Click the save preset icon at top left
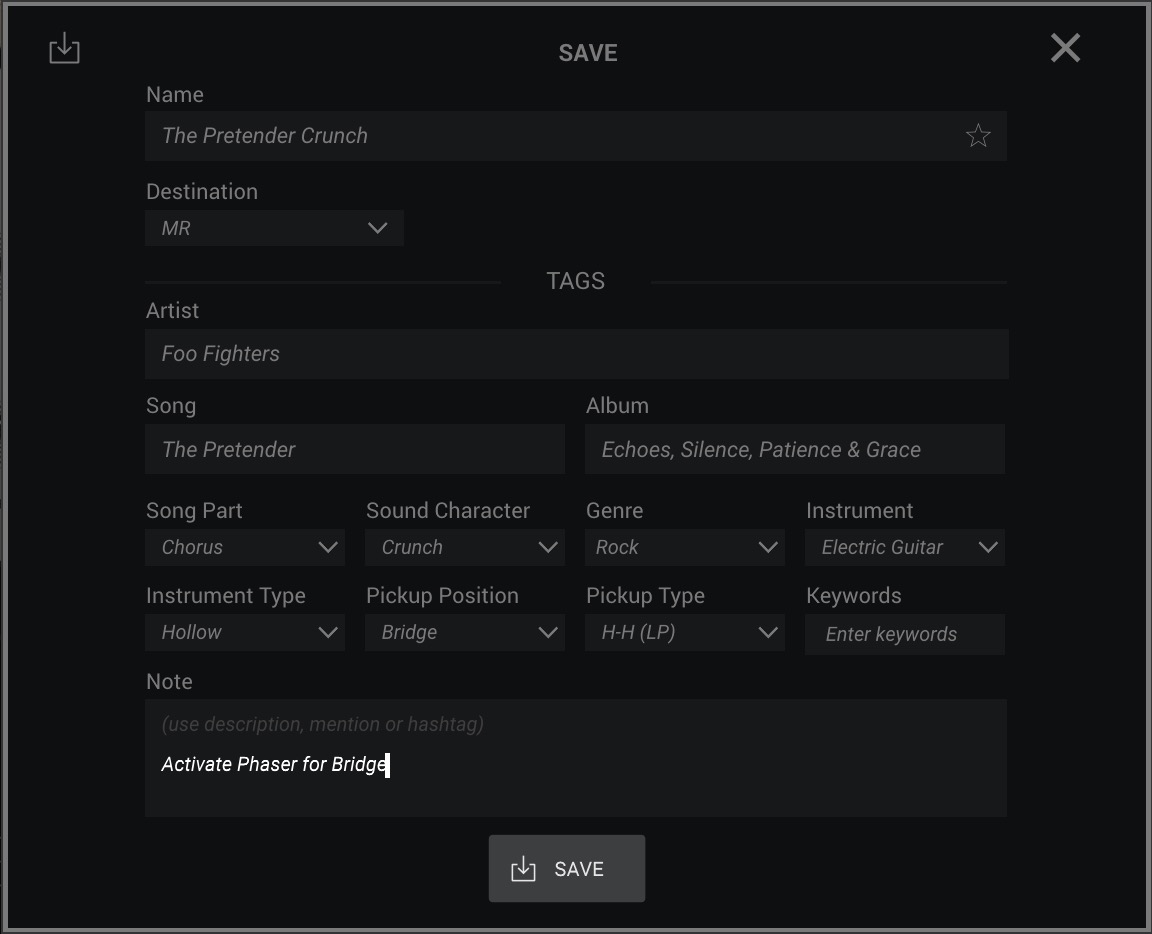 point(65,49)
